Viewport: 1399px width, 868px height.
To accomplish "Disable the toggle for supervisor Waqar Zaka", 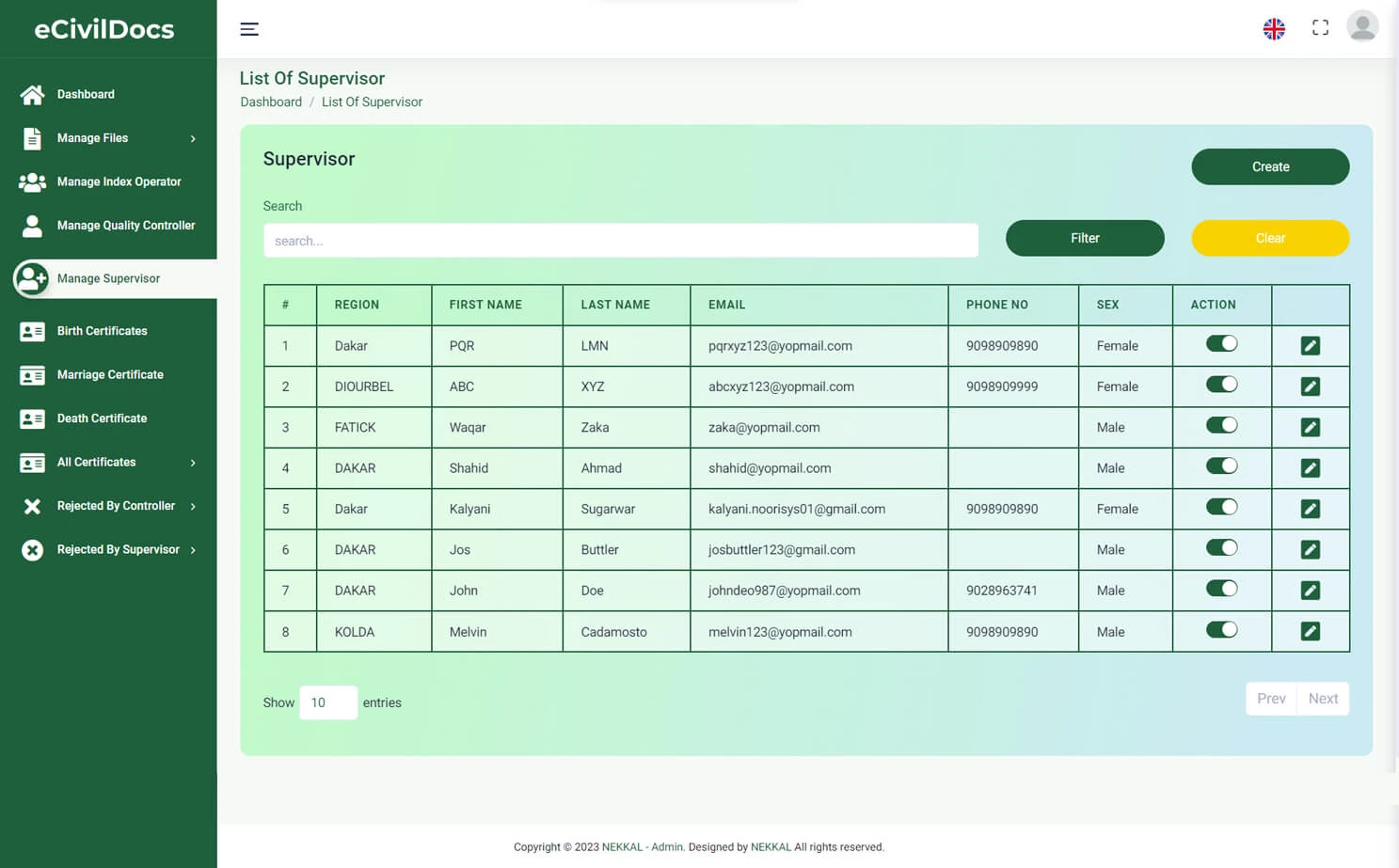I will click(x=1221, y=425).
